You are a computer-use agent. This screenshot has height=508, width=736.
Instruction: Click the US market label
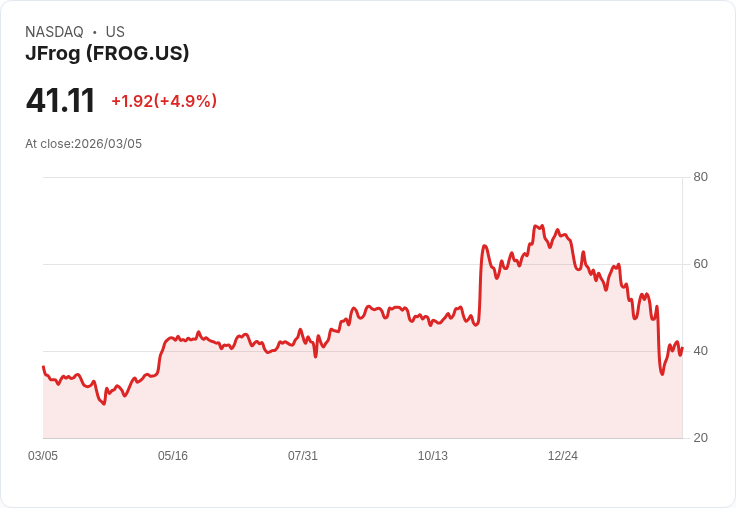pyautogui.click(x=115, y=32)
